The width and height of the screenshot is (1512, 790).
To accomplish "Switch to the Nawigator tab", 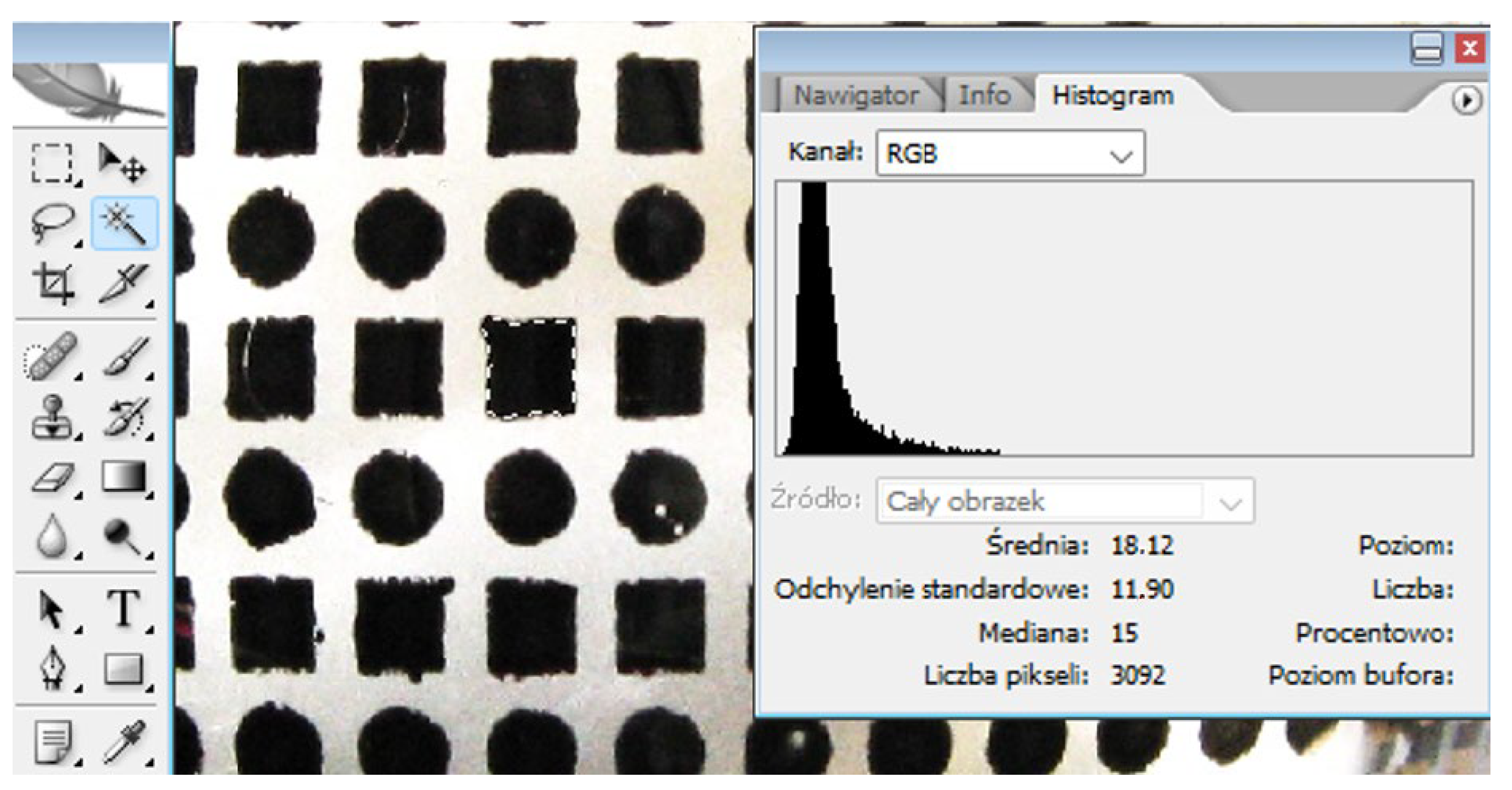I will tap(857, 95).
